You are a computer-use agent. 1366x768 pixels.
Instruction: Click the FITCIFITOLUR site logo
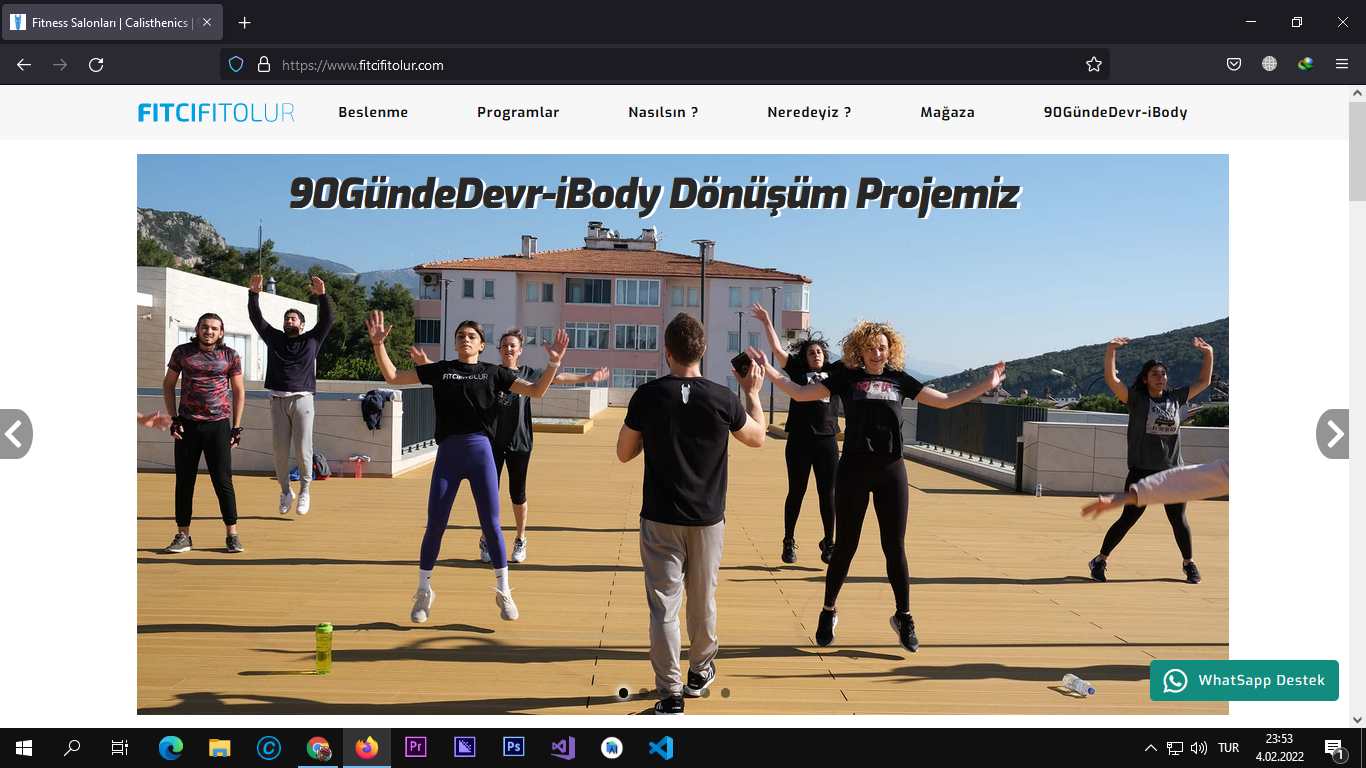(x=216, y=112)
